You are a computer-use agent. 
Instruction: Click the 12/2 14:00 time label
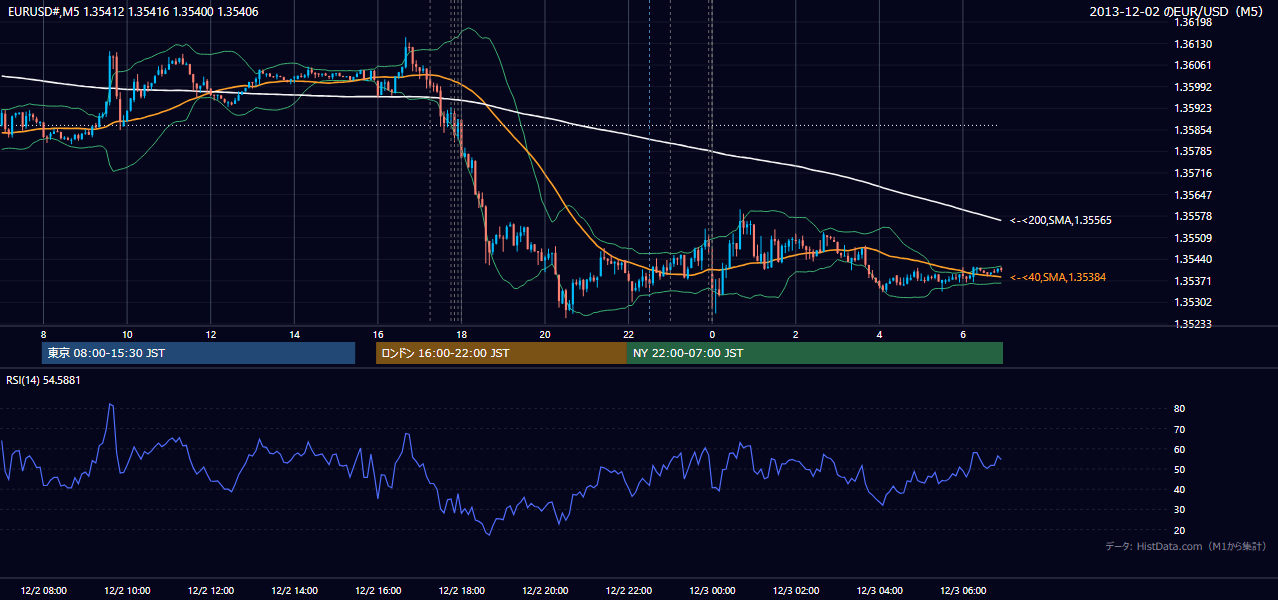[294, 590]
